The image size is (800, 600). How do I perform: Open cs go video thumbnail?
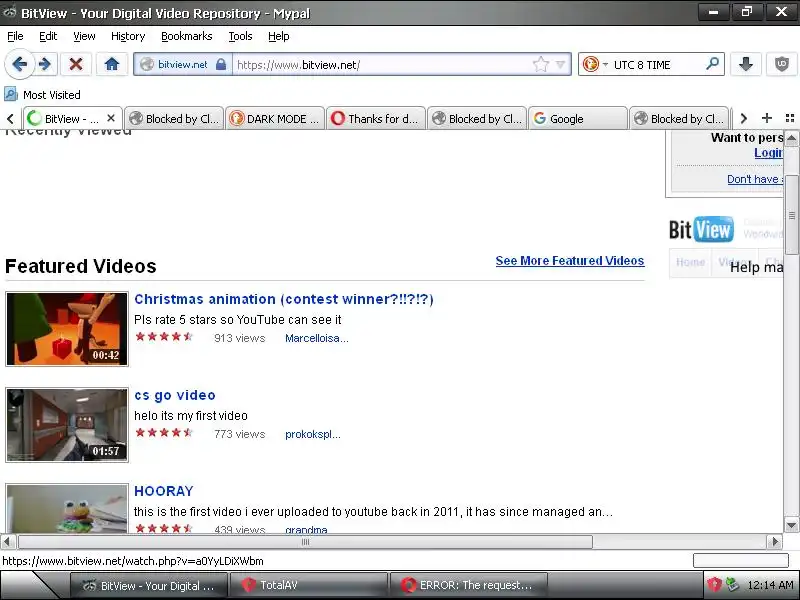click(67, 425)
